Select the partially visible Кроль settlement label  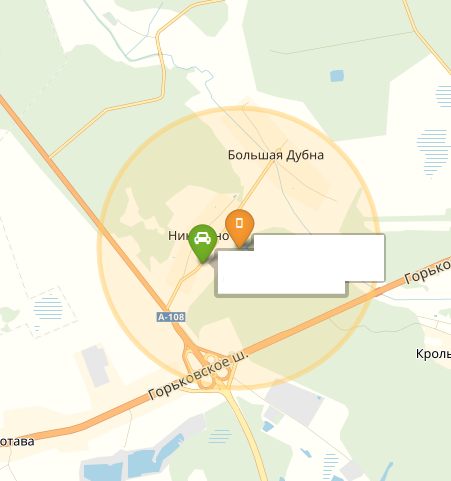(433, 354)
